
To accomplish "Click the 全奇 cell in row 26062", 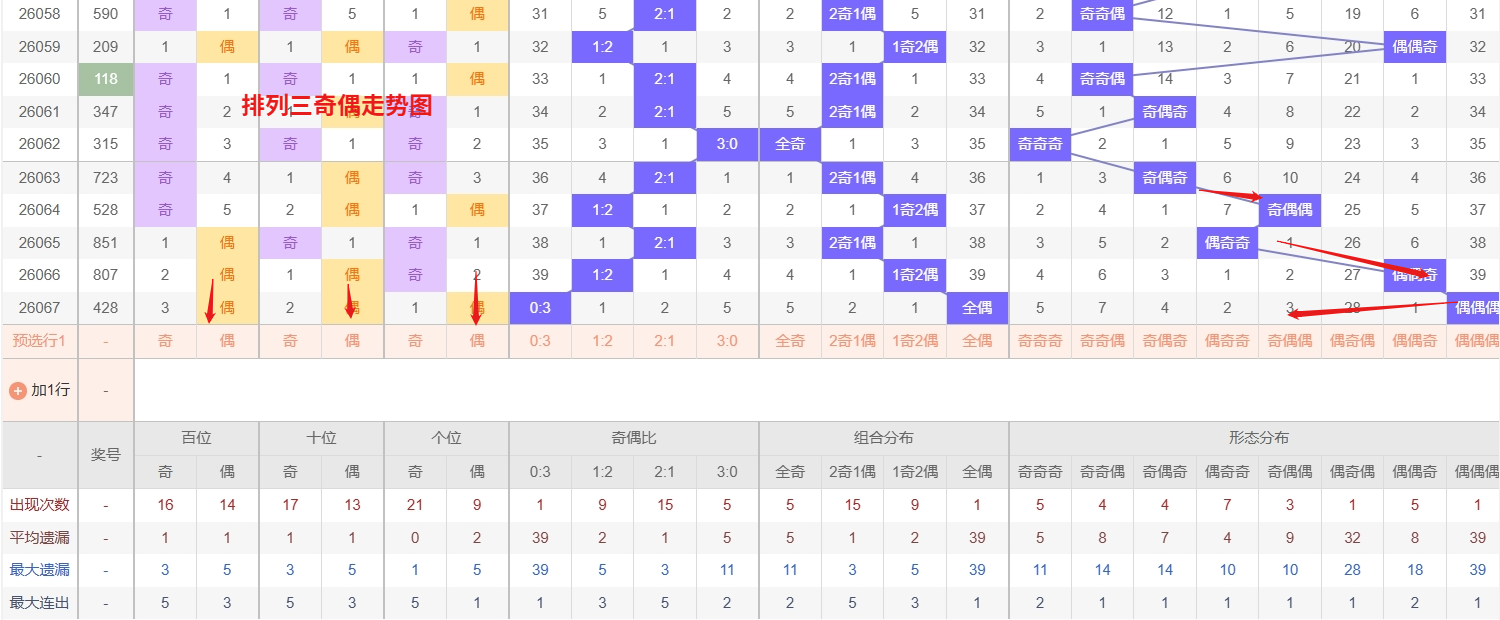I will tap(789, 144).
